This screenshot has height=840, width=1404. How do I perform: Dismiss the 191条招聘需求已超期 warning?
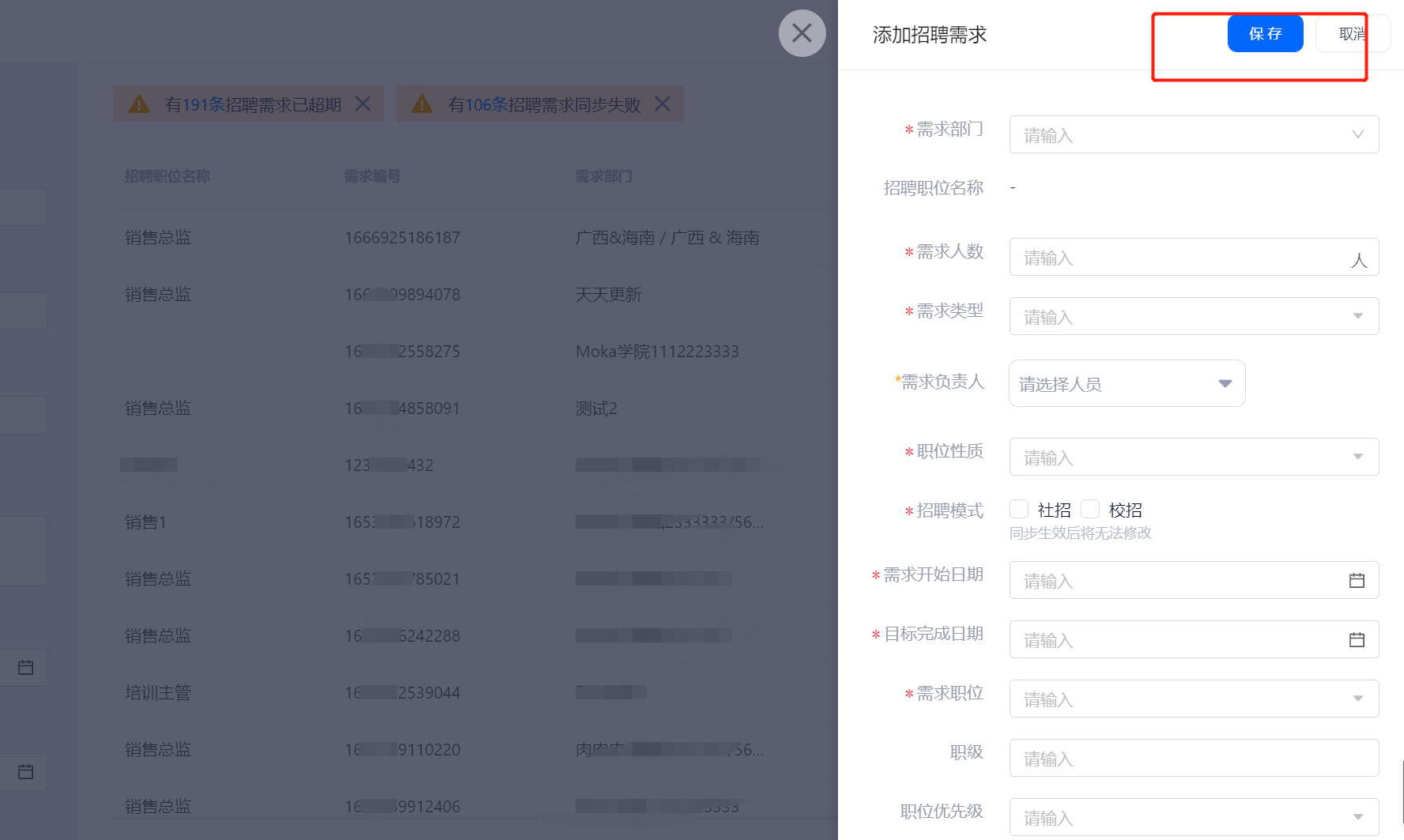(x=363, y=104)
